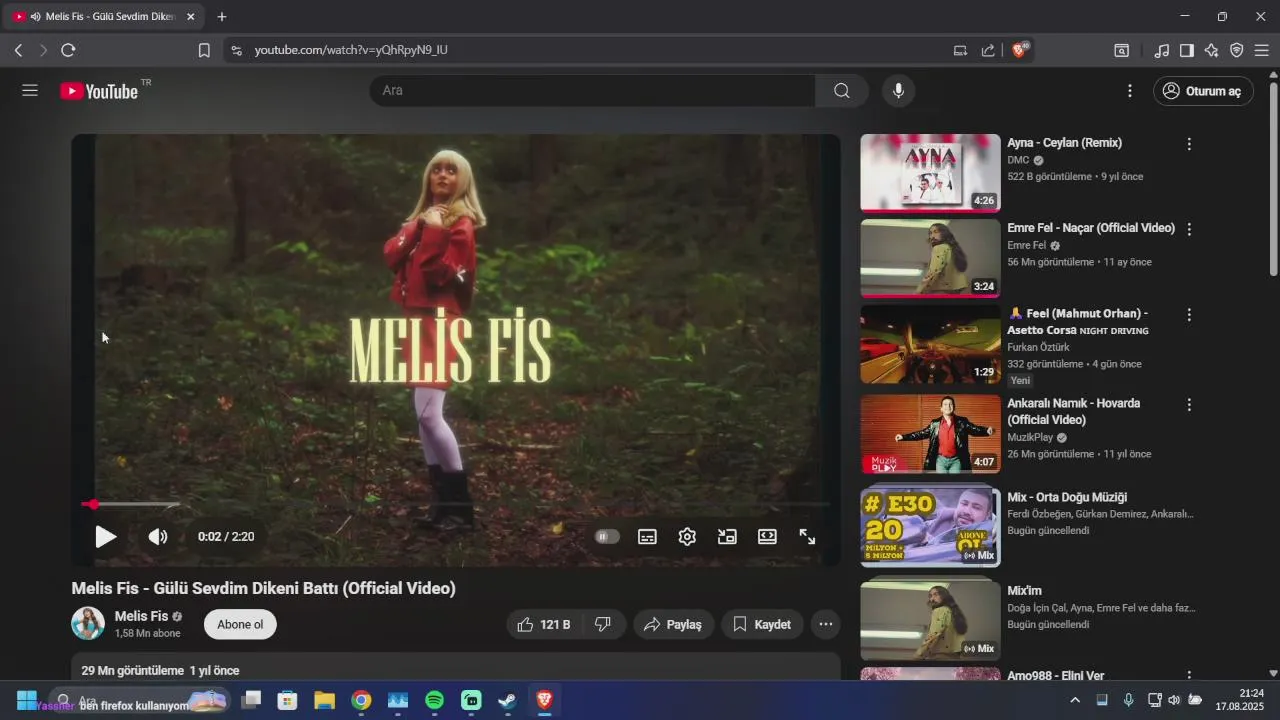Image resolution: width=1280 pixels, height=720 pixels.
Task: Open Ankaralı Namık - Hovarda video title
Action: click(x=1074, y=411)
